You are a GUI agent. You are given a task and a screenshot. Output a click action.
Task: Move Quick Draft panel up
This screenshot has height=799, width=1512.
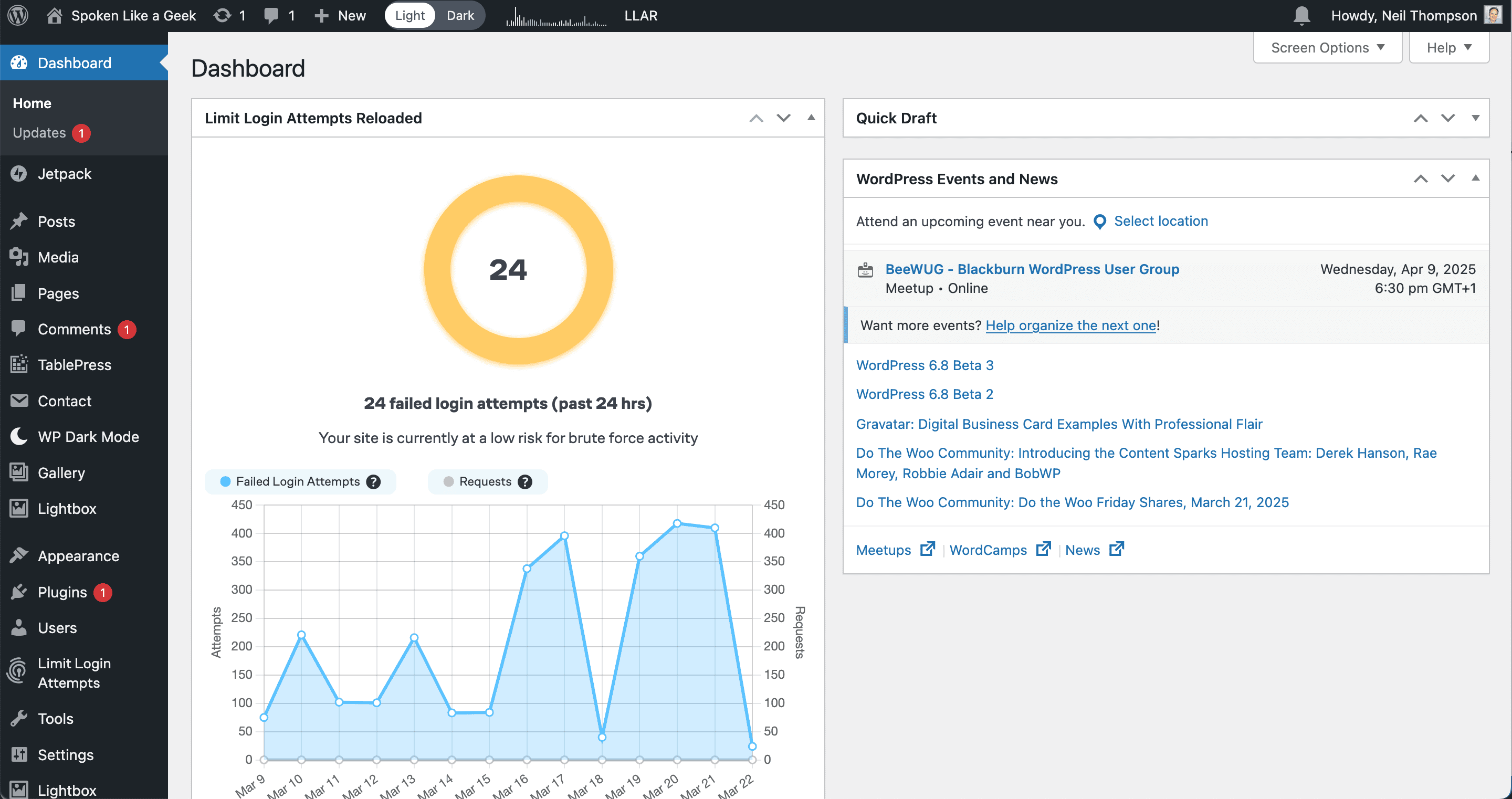pyautogui.click(x=1421, y=118)
